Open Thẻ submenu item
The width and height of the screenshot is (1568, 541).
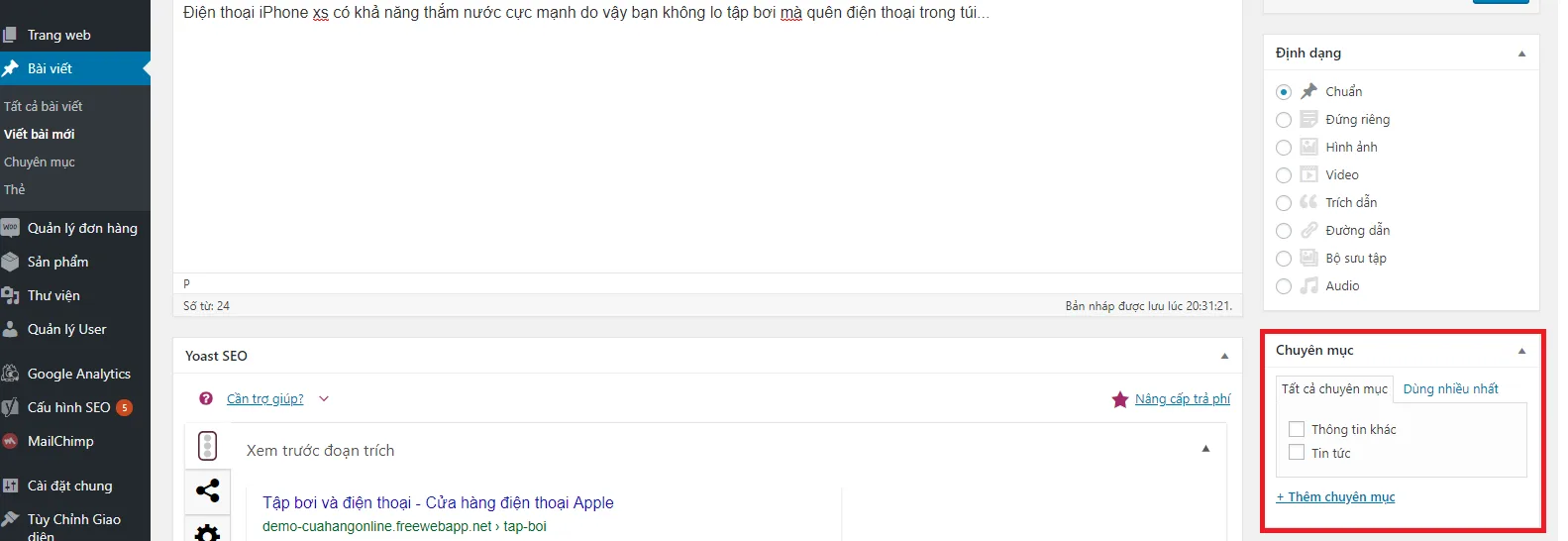(x=15, y=189)
